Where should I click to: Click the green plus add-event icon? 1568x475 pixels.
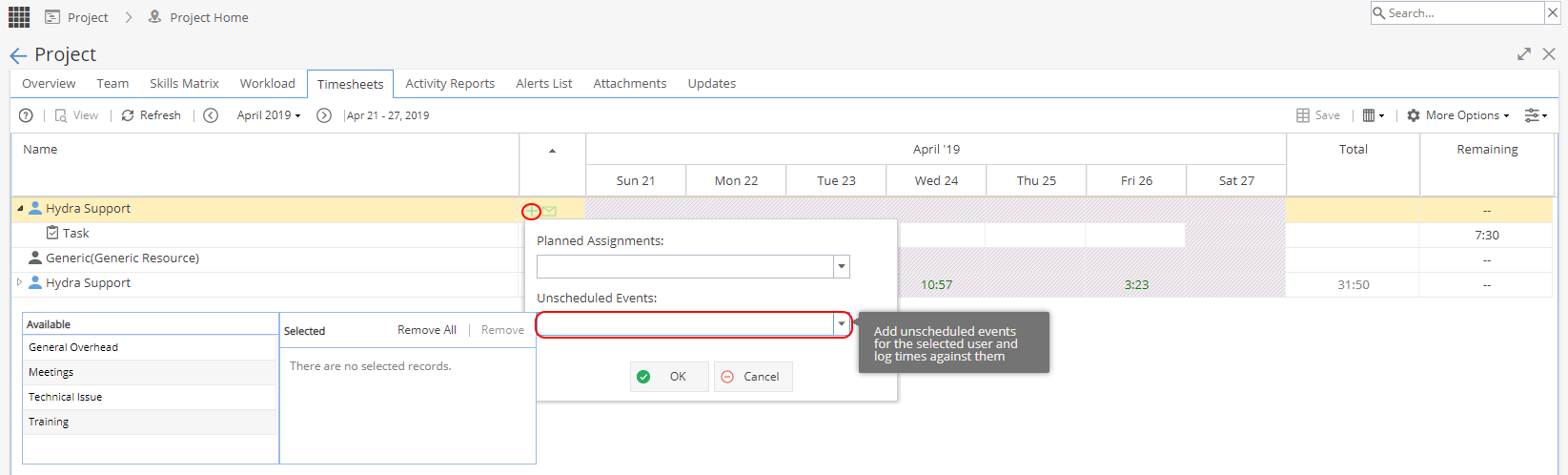pos(532,211)
